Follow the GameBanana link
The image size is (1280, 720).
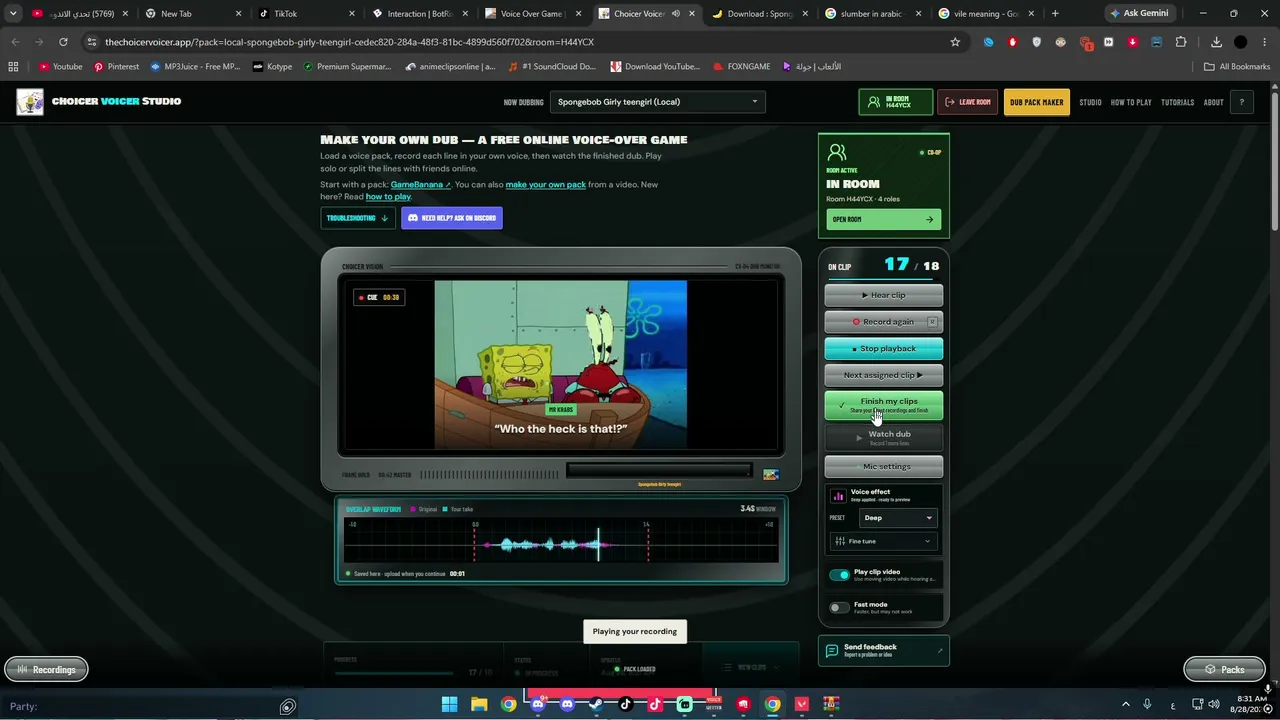420,185
